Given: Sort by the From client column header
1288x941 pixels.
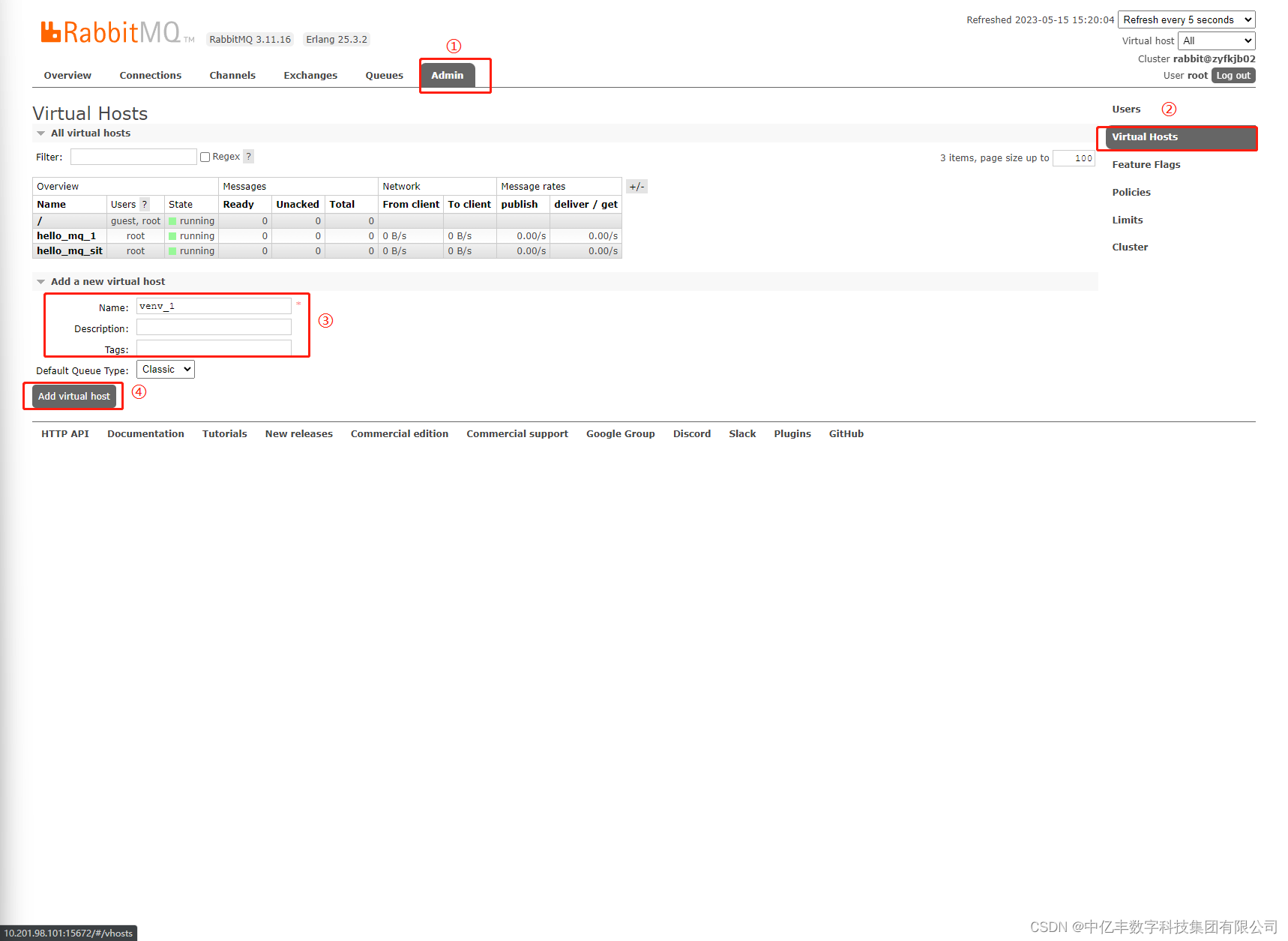Looking at the screenshot, I should [411, 205].
